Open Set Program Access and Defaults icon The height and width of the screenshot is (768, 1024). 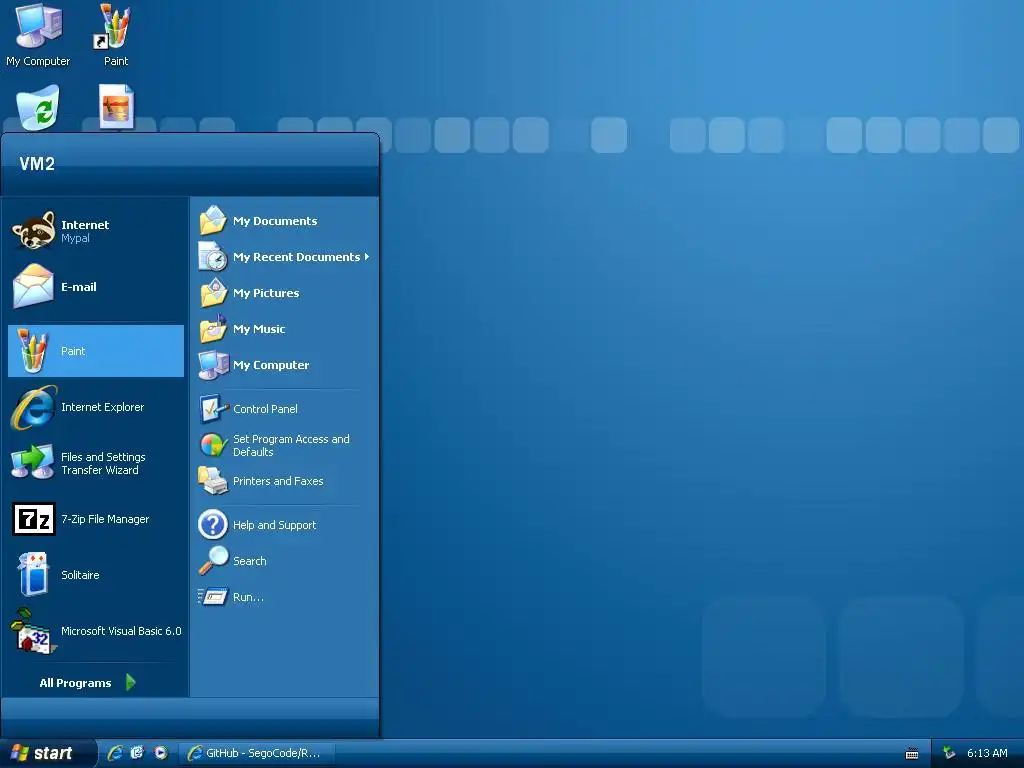click(213, 445)
